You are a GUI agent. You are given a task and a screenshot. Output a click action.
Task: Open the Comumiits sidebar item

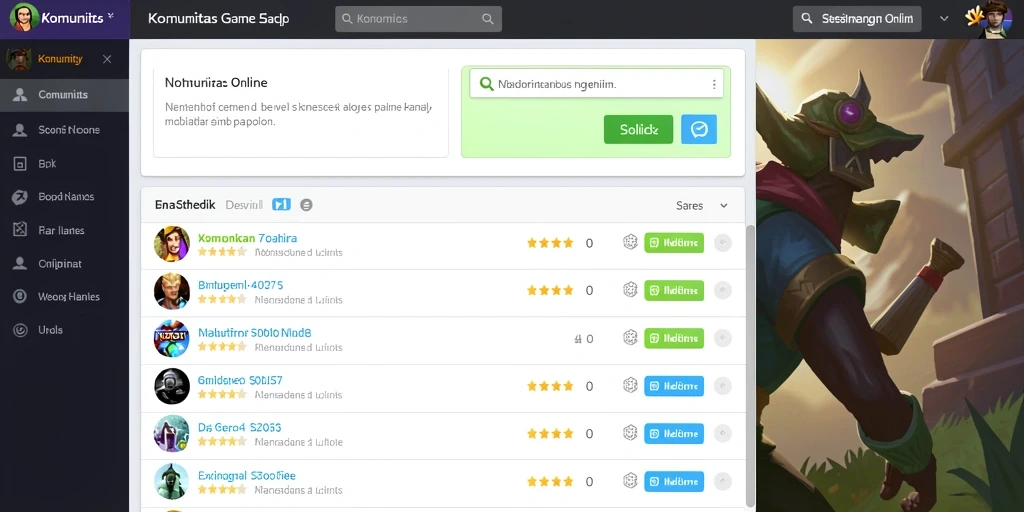pyautogui.click(x=64, y=95)
